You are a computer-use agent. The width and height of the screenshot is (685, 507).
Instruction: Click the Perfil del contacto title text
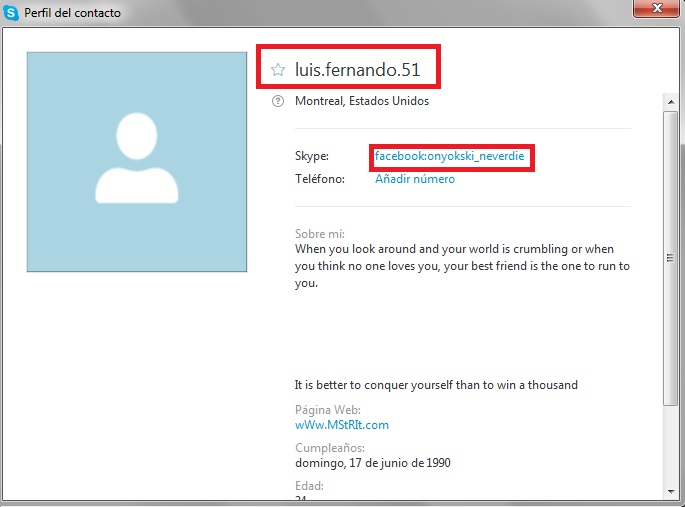72,13
